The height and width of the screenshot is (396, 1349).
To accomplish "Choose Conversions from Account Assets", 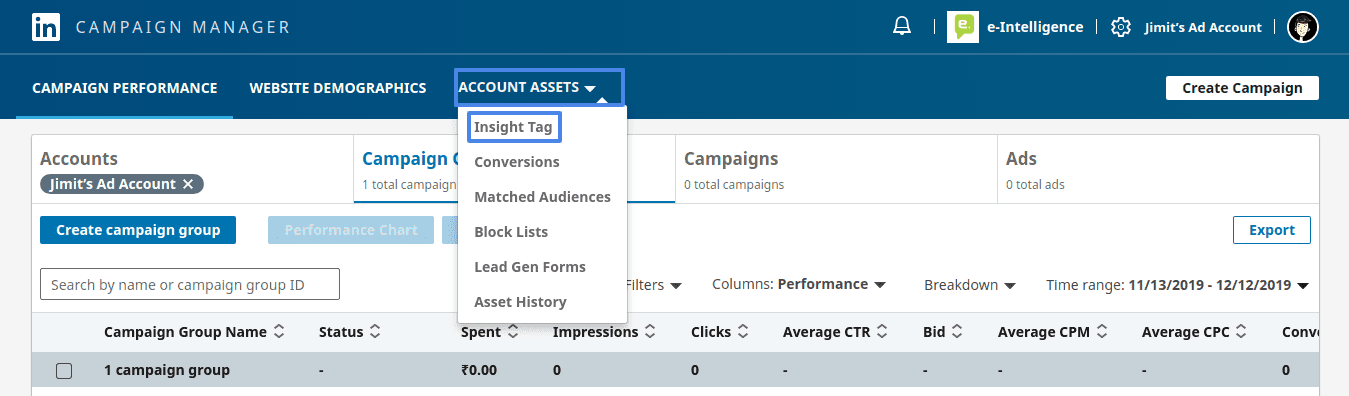I will click(517, 162).
